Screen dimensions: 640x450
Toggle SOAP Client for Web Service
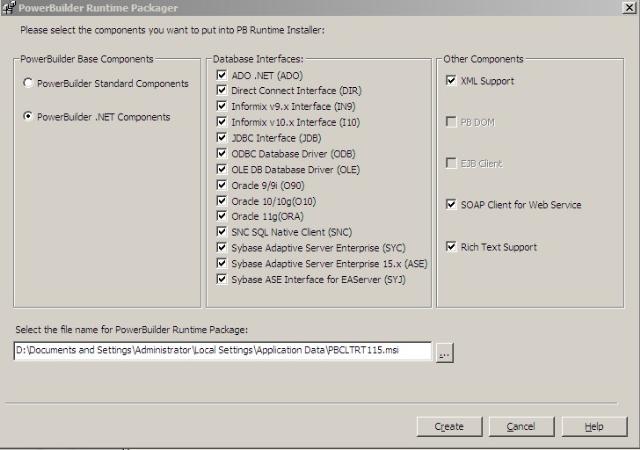coord(451,204)
